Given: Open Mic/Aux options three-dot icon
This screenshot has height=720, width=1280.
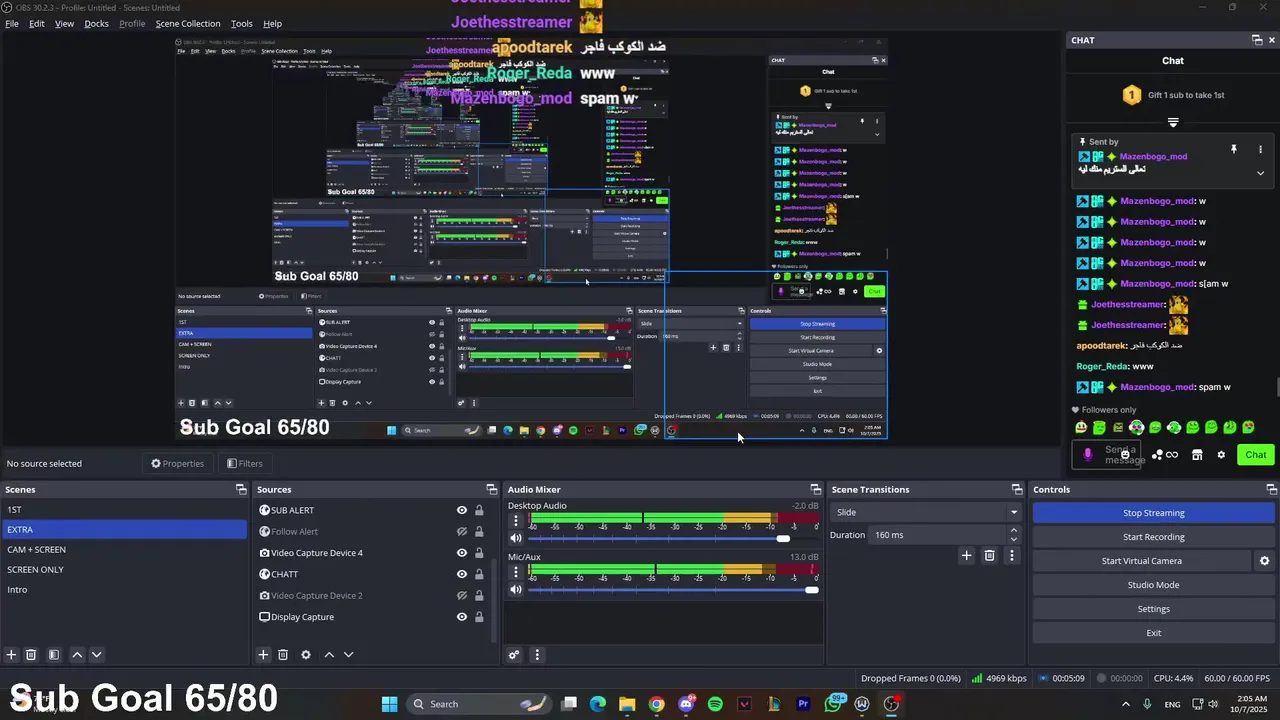Looking at the screenshot, I should [516, 572].
